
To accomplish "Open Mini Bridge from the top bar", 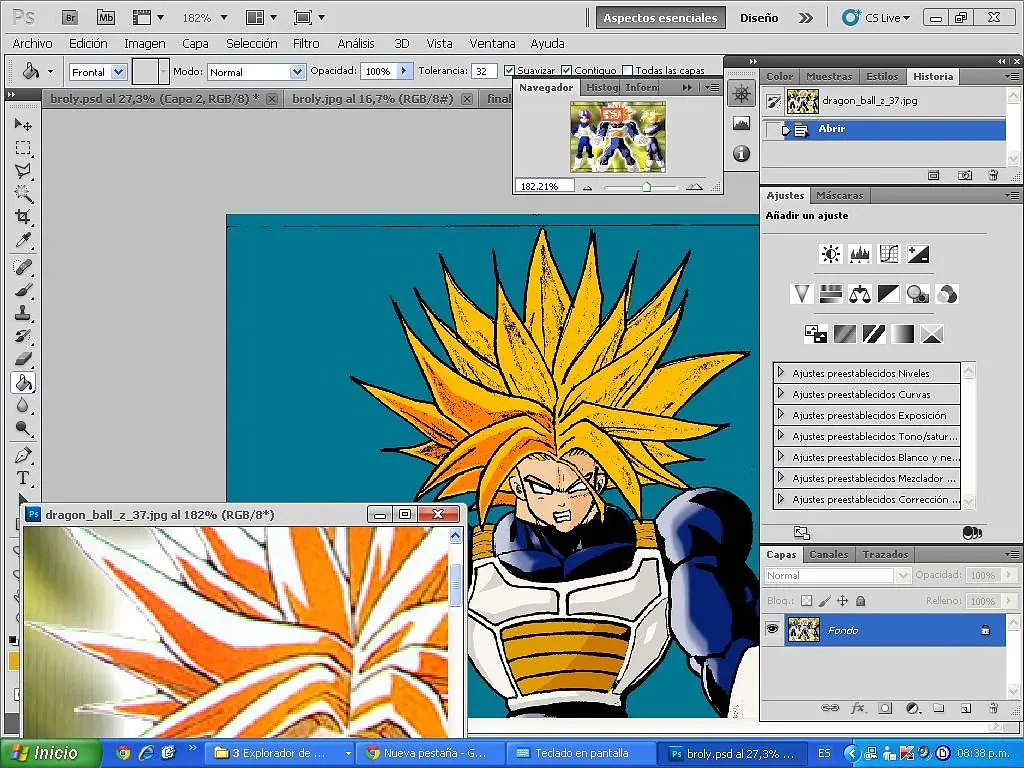I will click(105, 18).
